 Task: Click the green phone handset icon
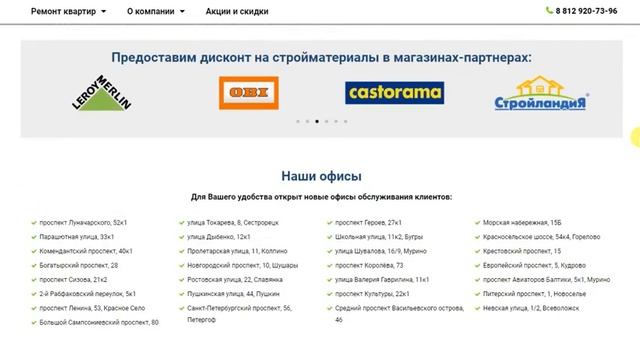tap(549, 11)
